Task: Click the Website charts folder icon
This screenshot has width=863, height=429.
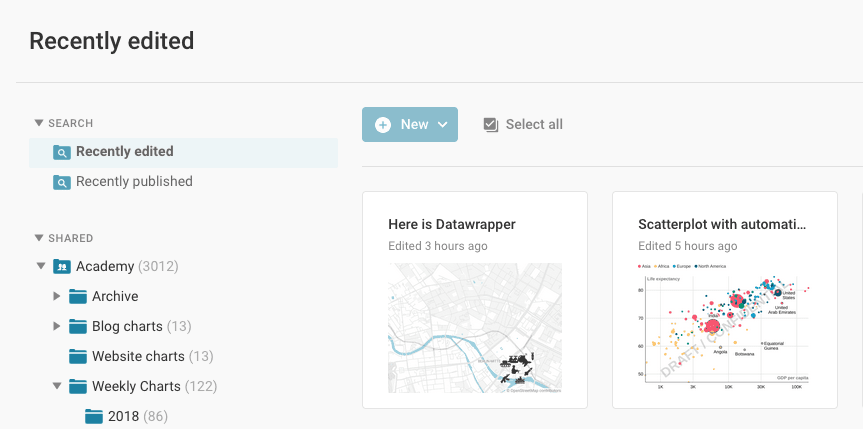Action: tap(78, 356)
